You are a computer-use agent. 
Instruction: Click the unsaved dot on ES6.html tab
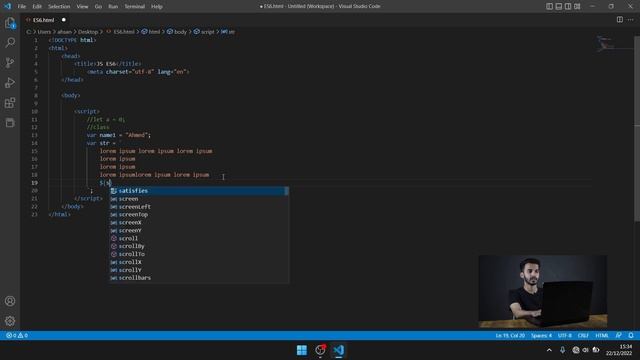[x=64, y=20]
